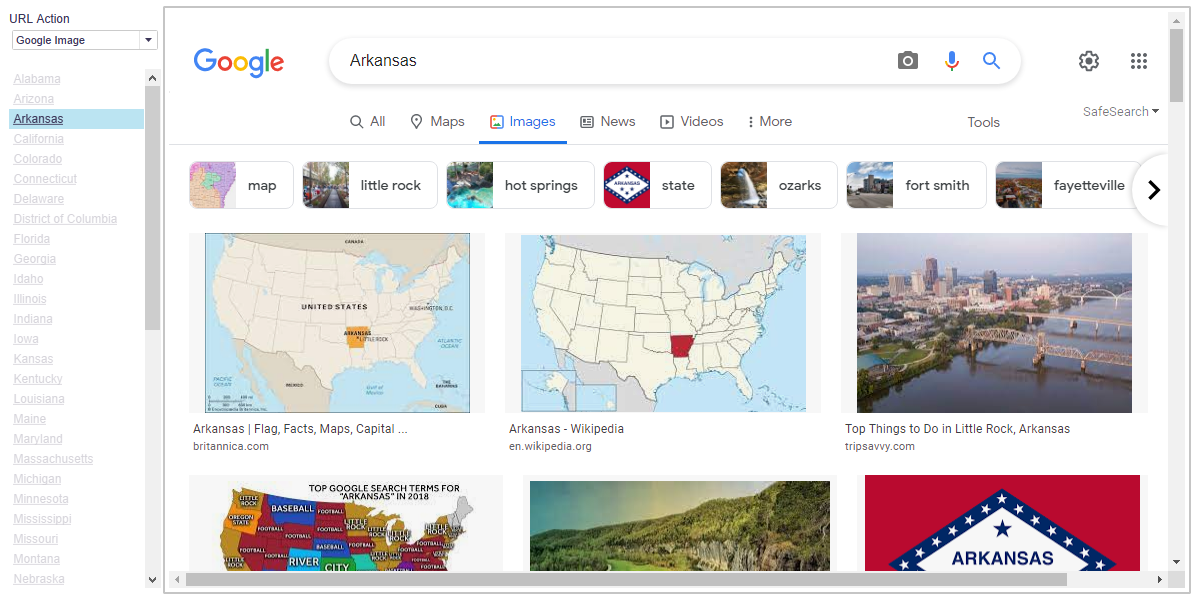Image resolution: width=1194 pixels, height=599 pixels.
Task: Click the Tools button
Action: (x=983, y=123)
